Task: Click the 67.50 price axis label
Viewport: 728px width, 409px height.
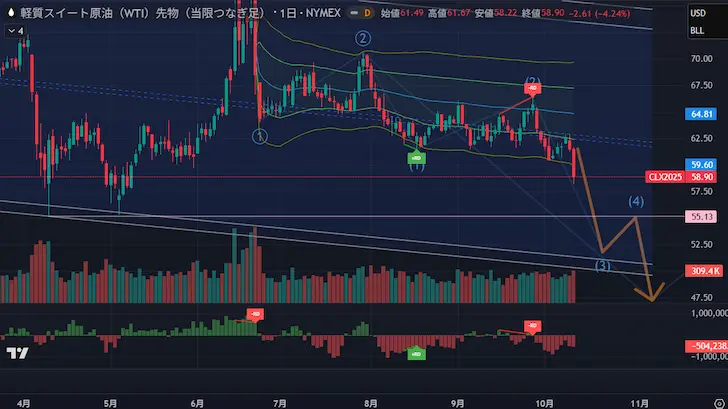Action: (702, 85)
